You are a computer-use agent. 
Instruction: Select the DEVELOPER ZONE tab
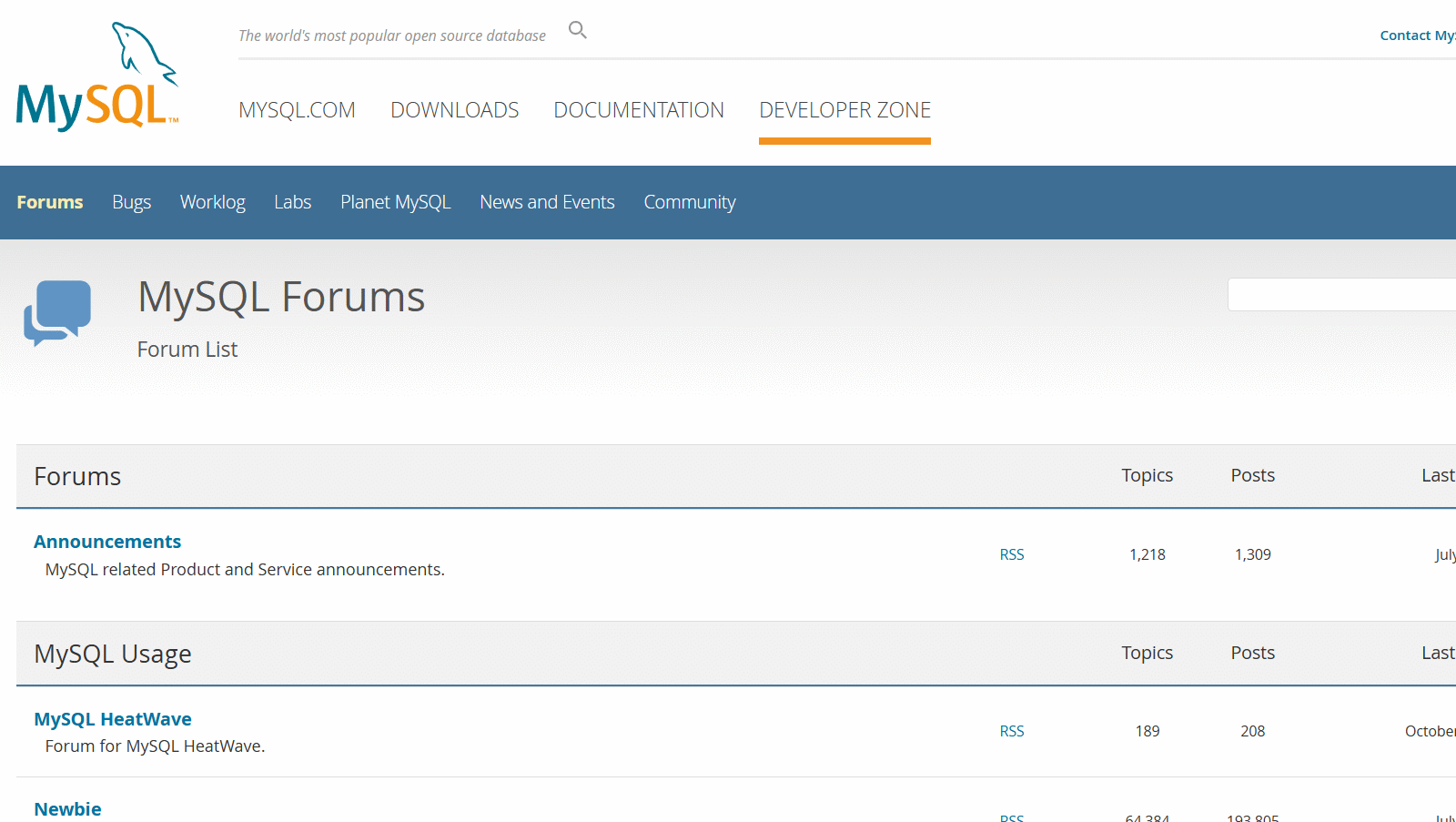844,110
